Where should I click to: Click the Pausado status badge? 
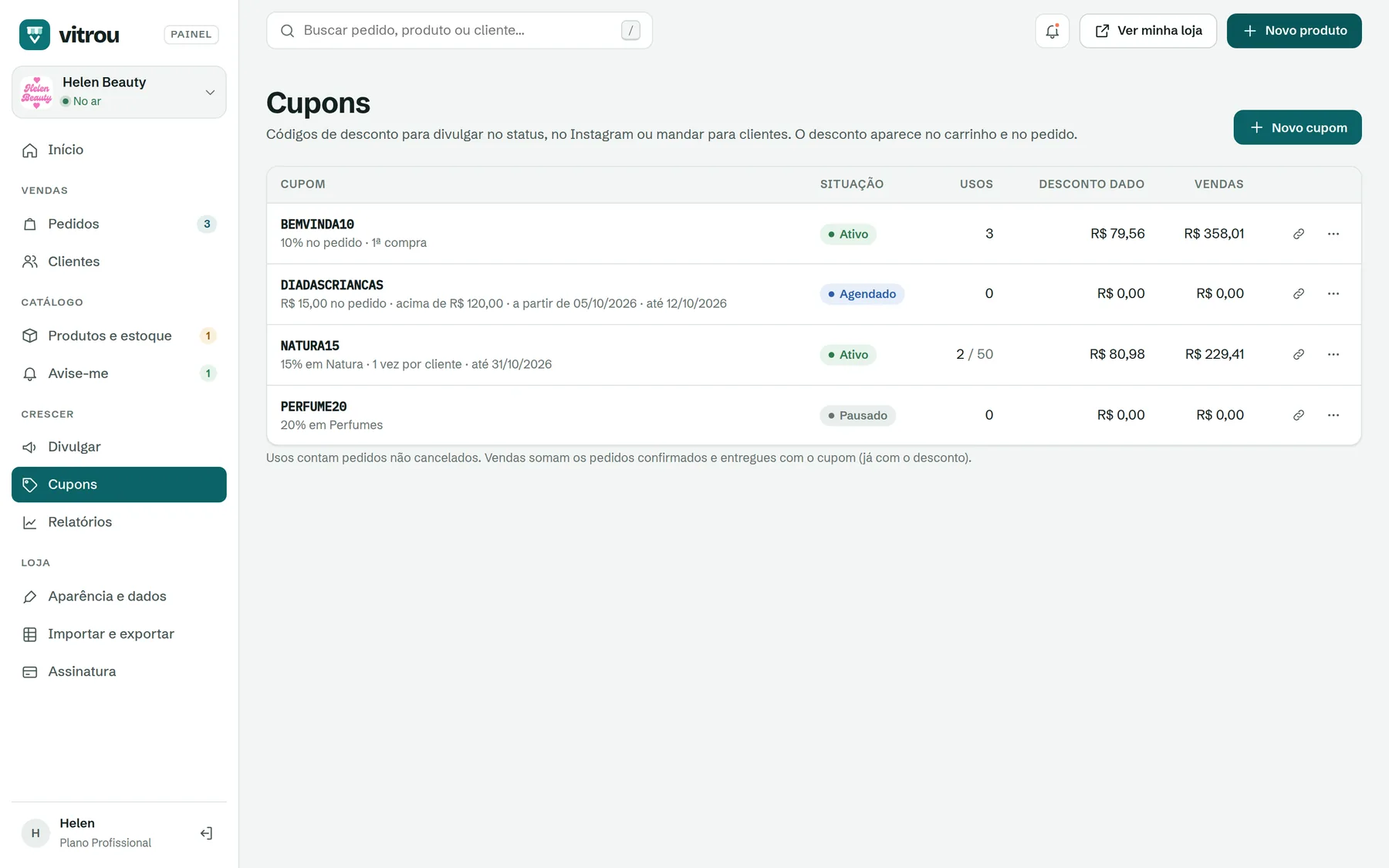(857, 416)
